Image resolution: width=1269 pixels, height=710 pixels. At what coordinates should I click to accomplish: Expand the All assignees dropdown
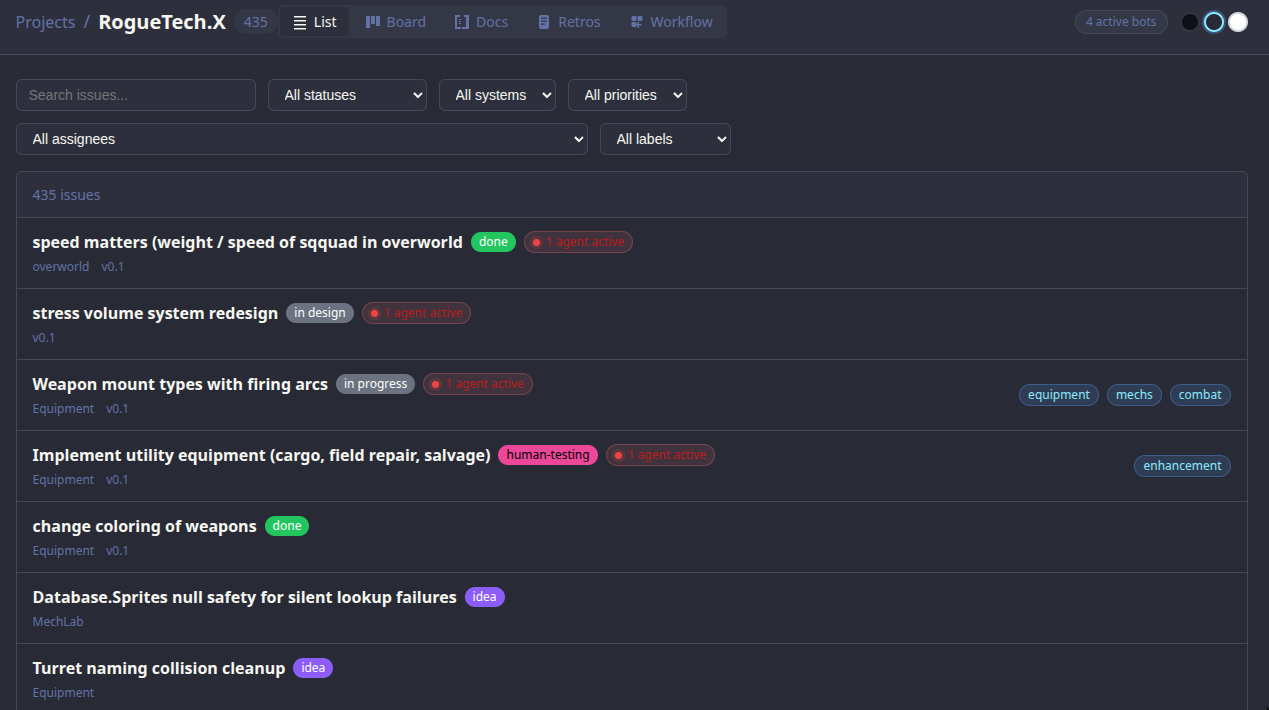301,139
